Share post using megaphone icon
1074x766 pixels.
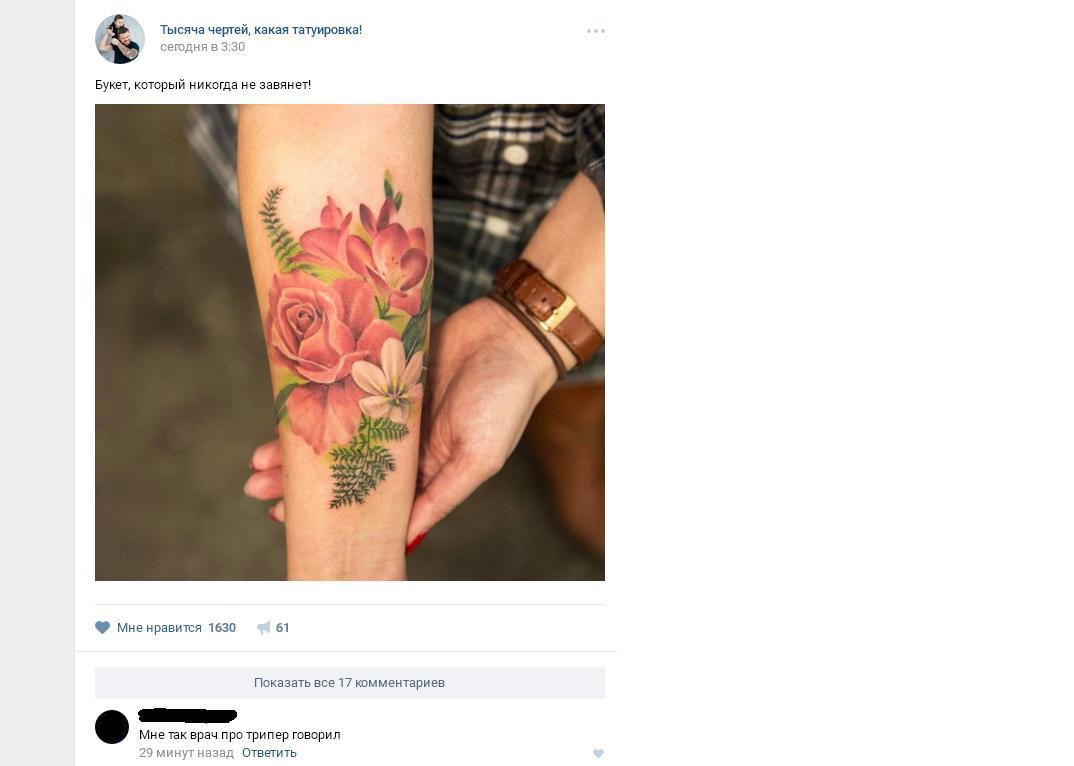264,628
